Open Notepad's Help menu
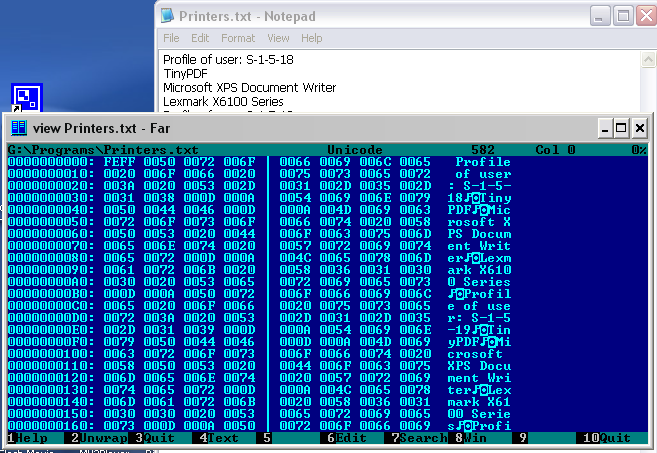This screenshot has width=657, height=453. click(x=311, y=38)
